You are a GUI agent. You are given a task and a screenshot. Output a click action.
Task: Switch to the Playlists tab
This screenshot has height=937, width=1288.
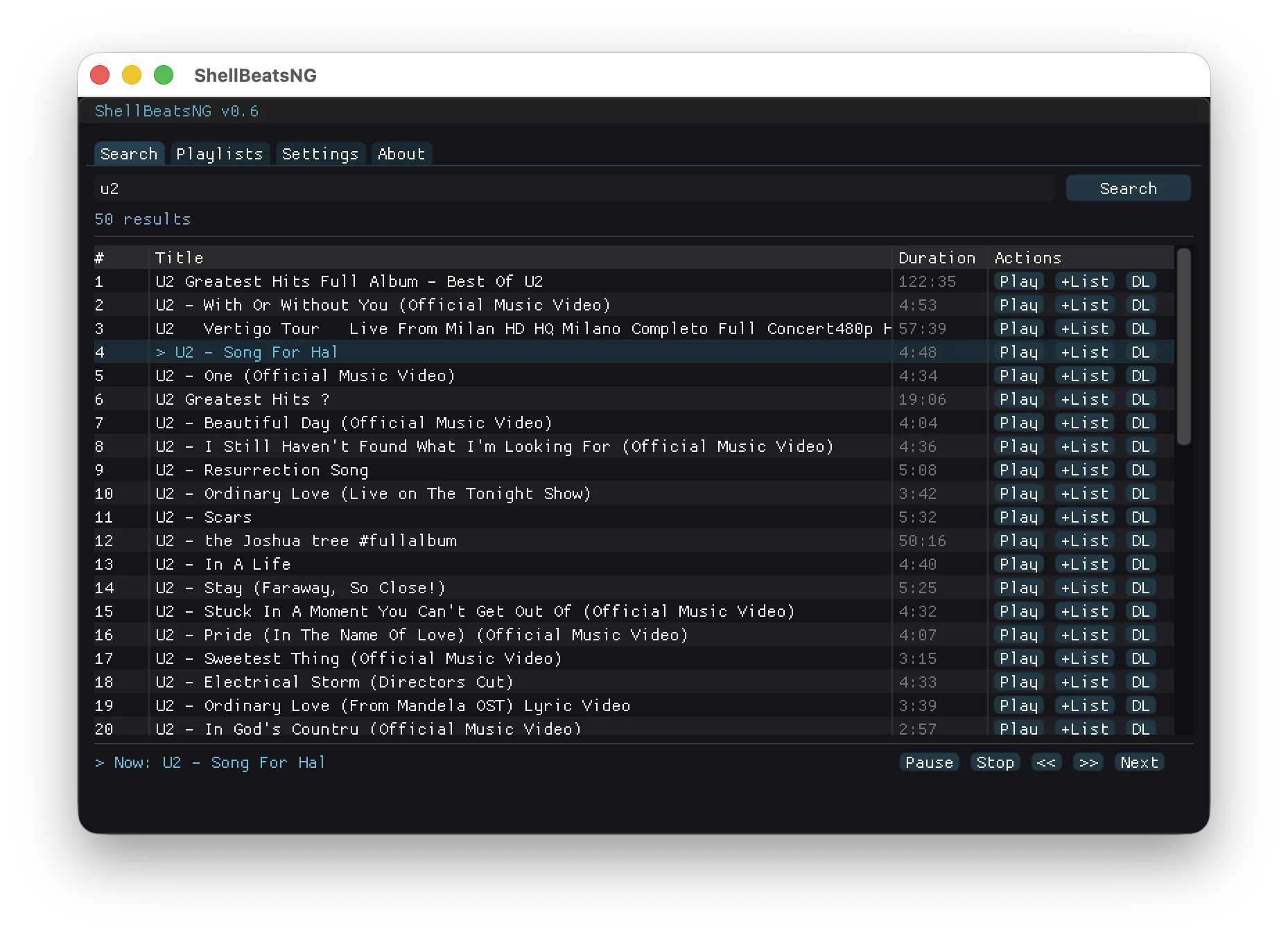point(220,154)
